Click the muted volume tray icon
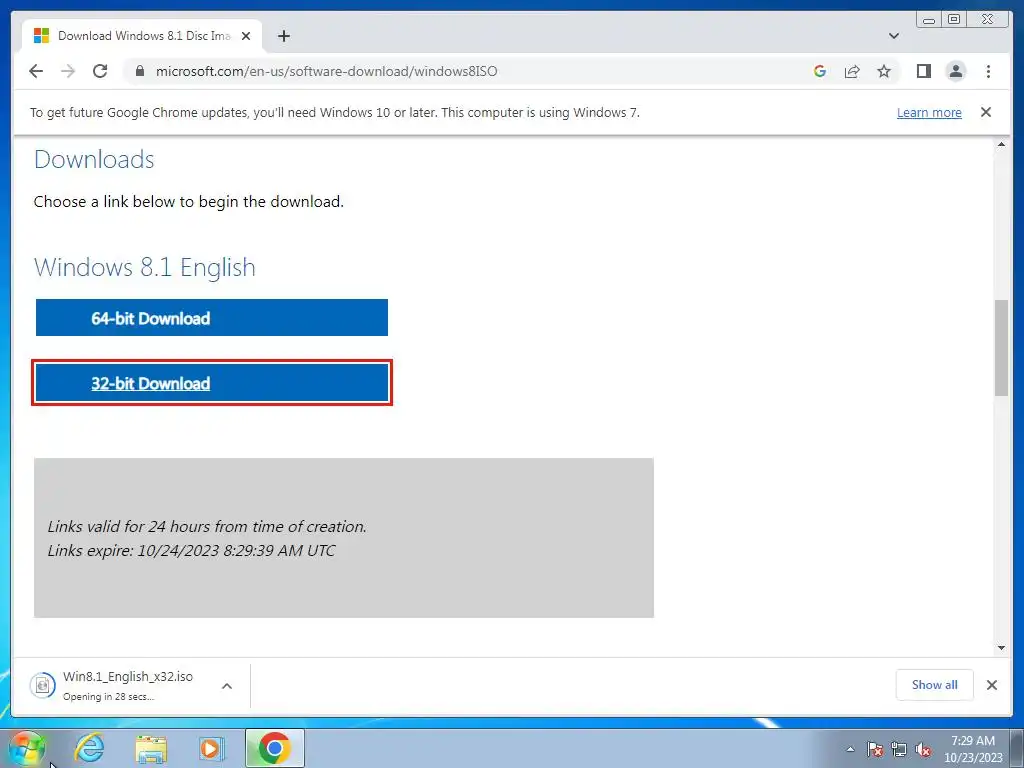 923,749
